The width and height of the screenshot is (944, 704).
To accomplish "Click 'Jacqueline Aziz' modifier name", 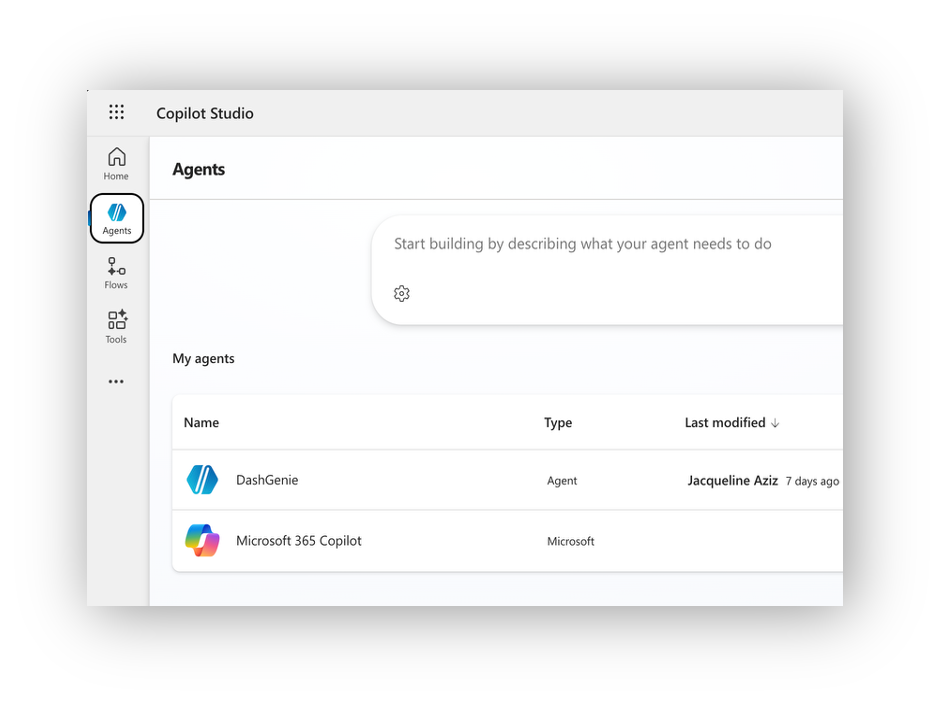I will coord(733,481).
